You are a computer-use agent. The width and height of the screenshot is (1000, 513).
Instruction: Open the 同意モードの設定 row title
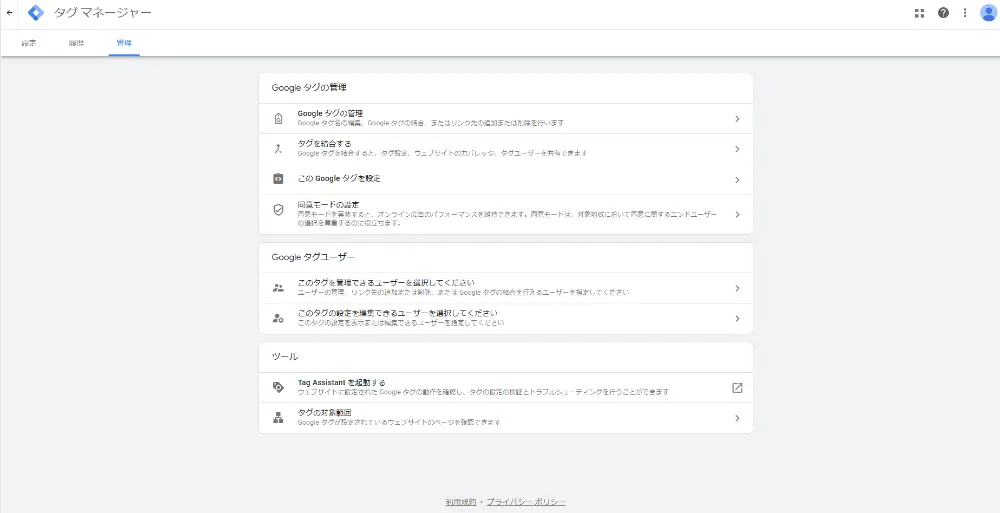pyautogui.click(x=328, y=205)
